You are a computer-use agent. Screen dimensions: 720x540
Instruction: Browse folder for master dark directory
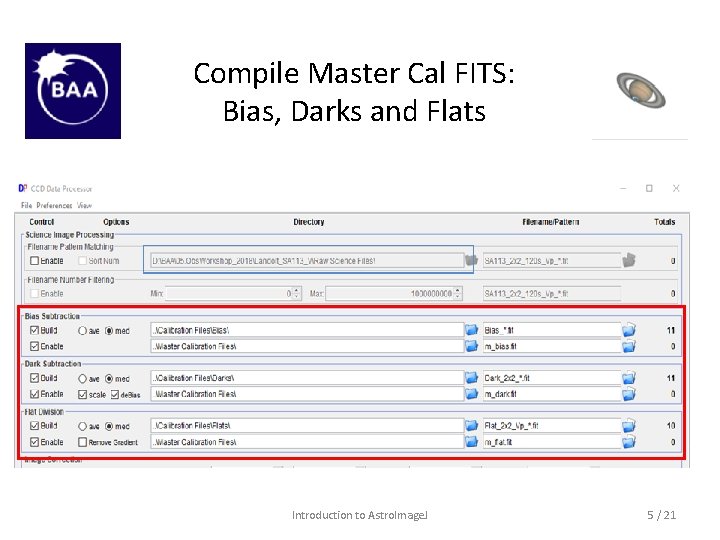click(471, 394)
